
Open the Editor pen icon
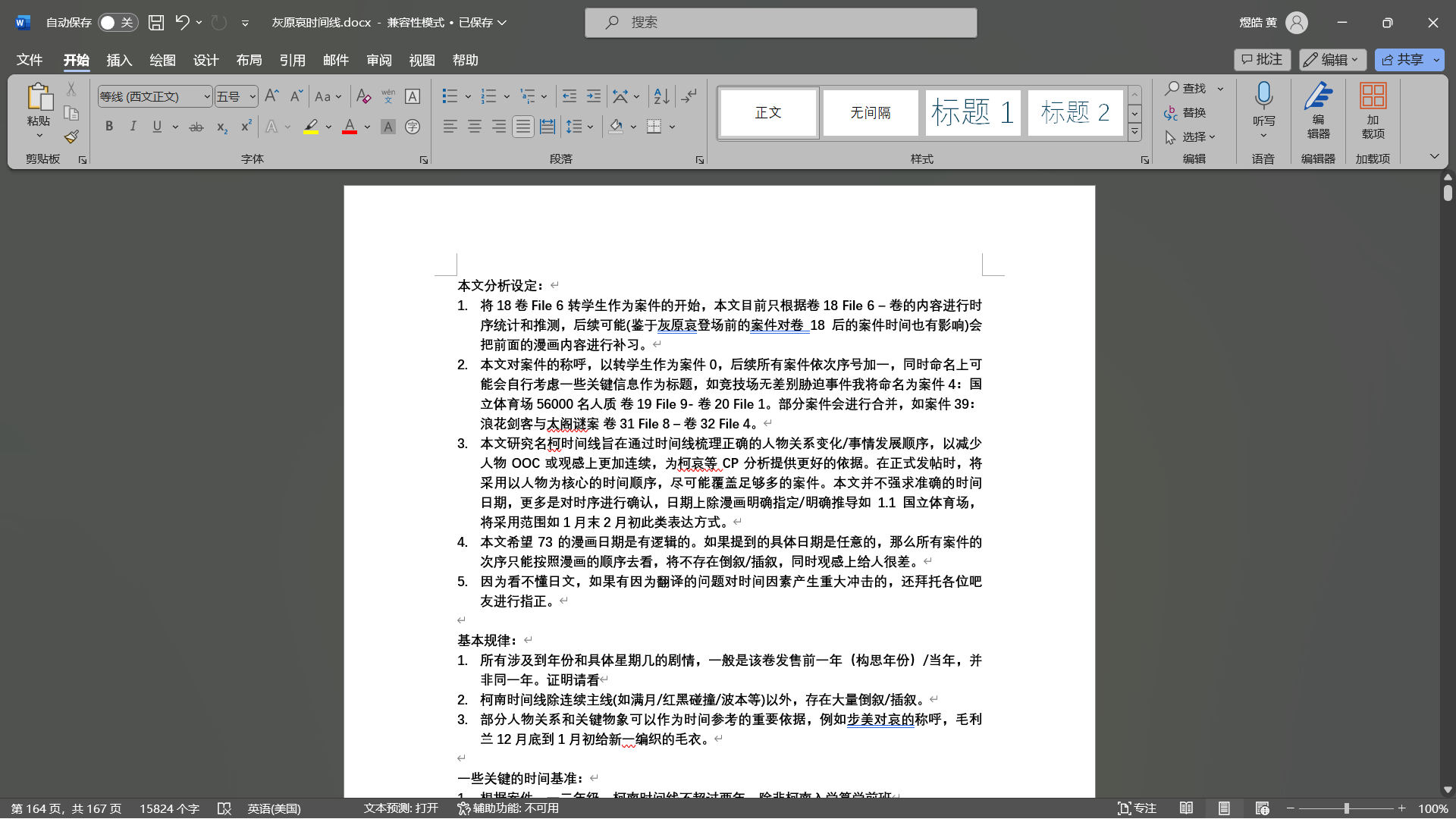(1318, 96)
